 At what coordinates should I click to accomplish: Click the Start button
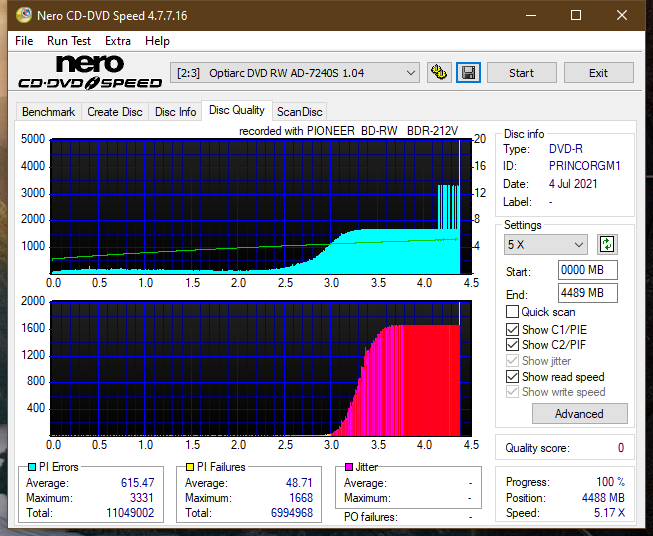(x=521, y=73)
